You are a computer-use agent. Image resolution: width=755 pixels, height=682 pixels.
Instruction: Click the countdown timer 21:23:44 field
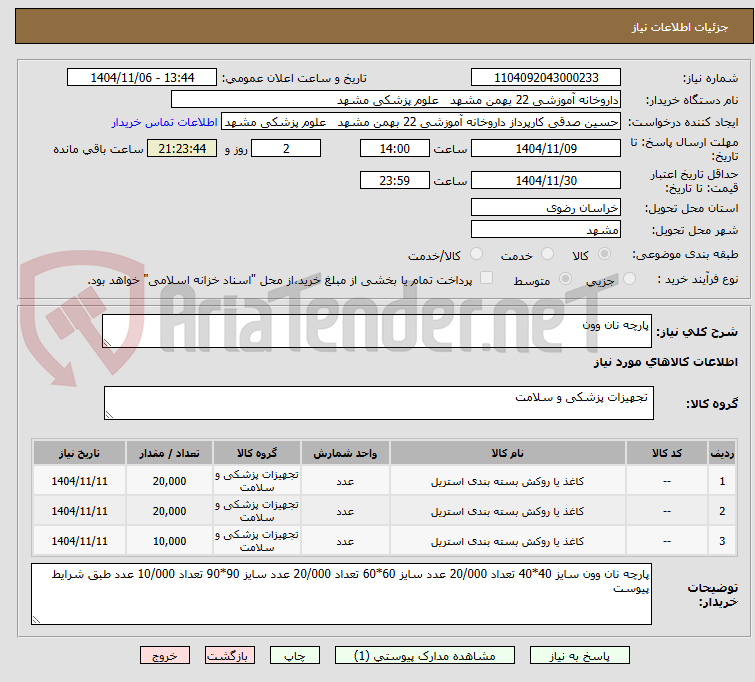coord(182,148)
